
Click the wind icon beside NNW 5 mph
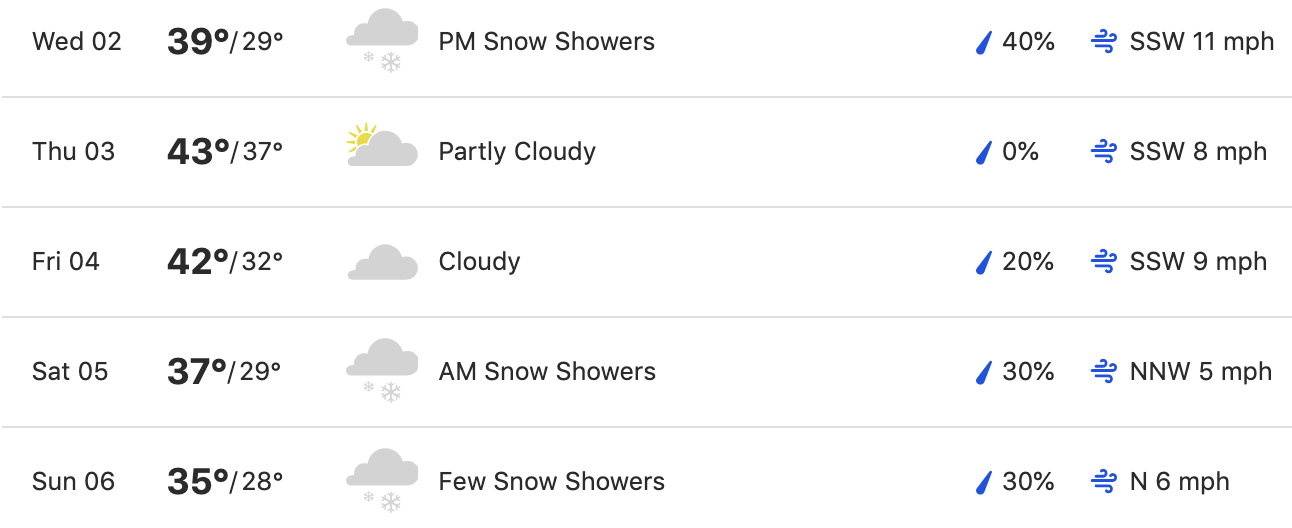pos(1103,372)
